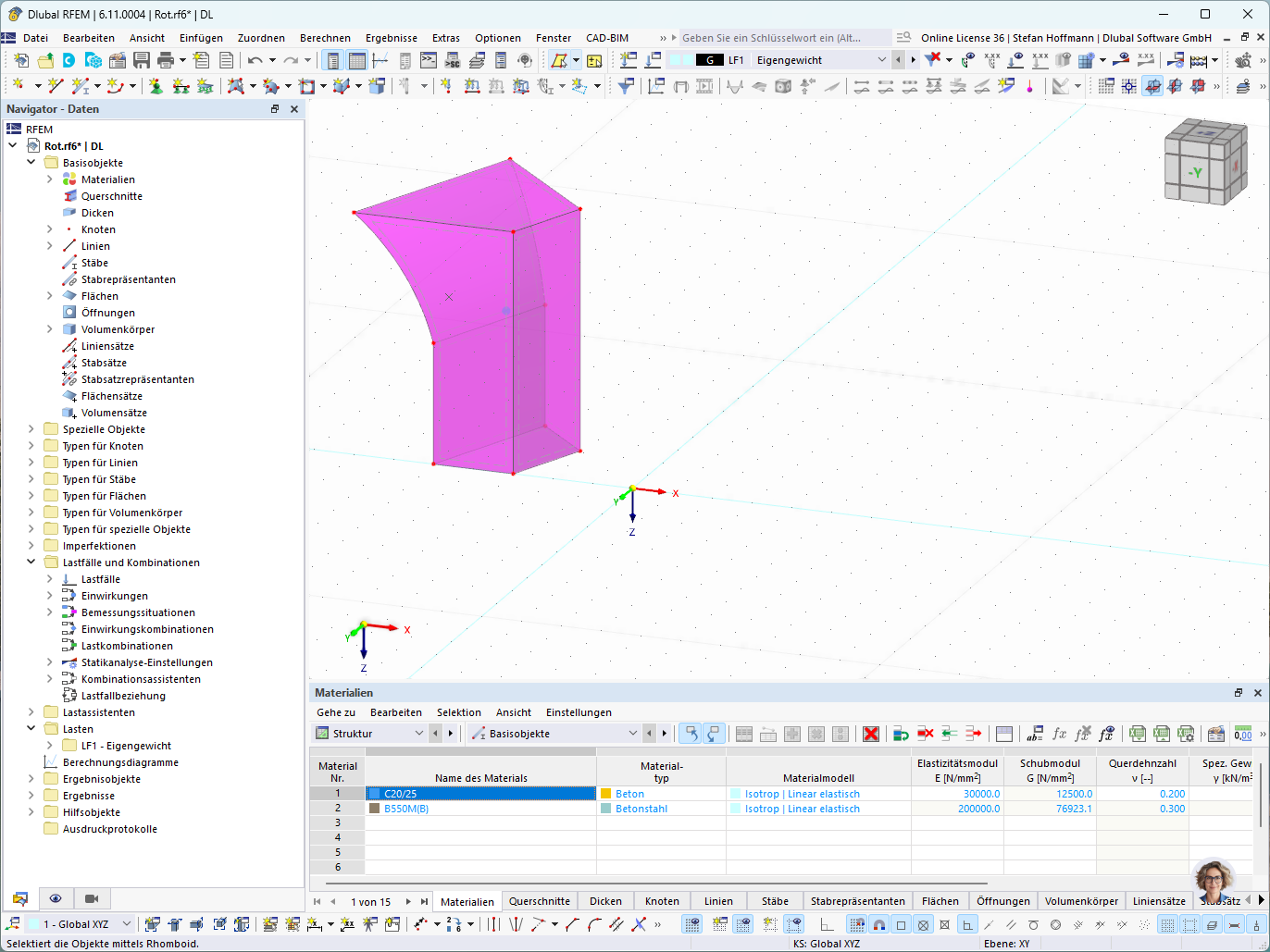Switch to the Querschnitte tab

pyautogui.click(x=539, y=901)
